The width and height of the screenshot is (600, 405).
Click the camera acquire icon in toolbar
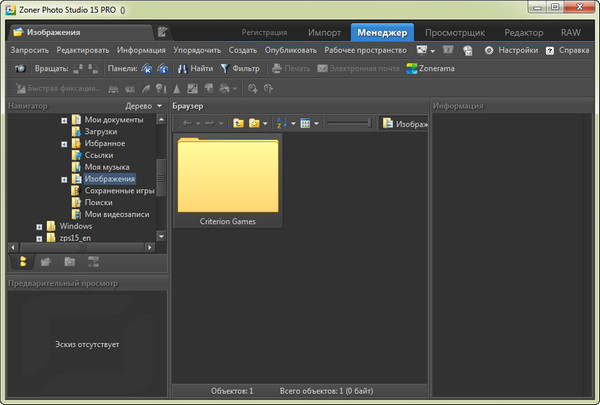(19, 69)
